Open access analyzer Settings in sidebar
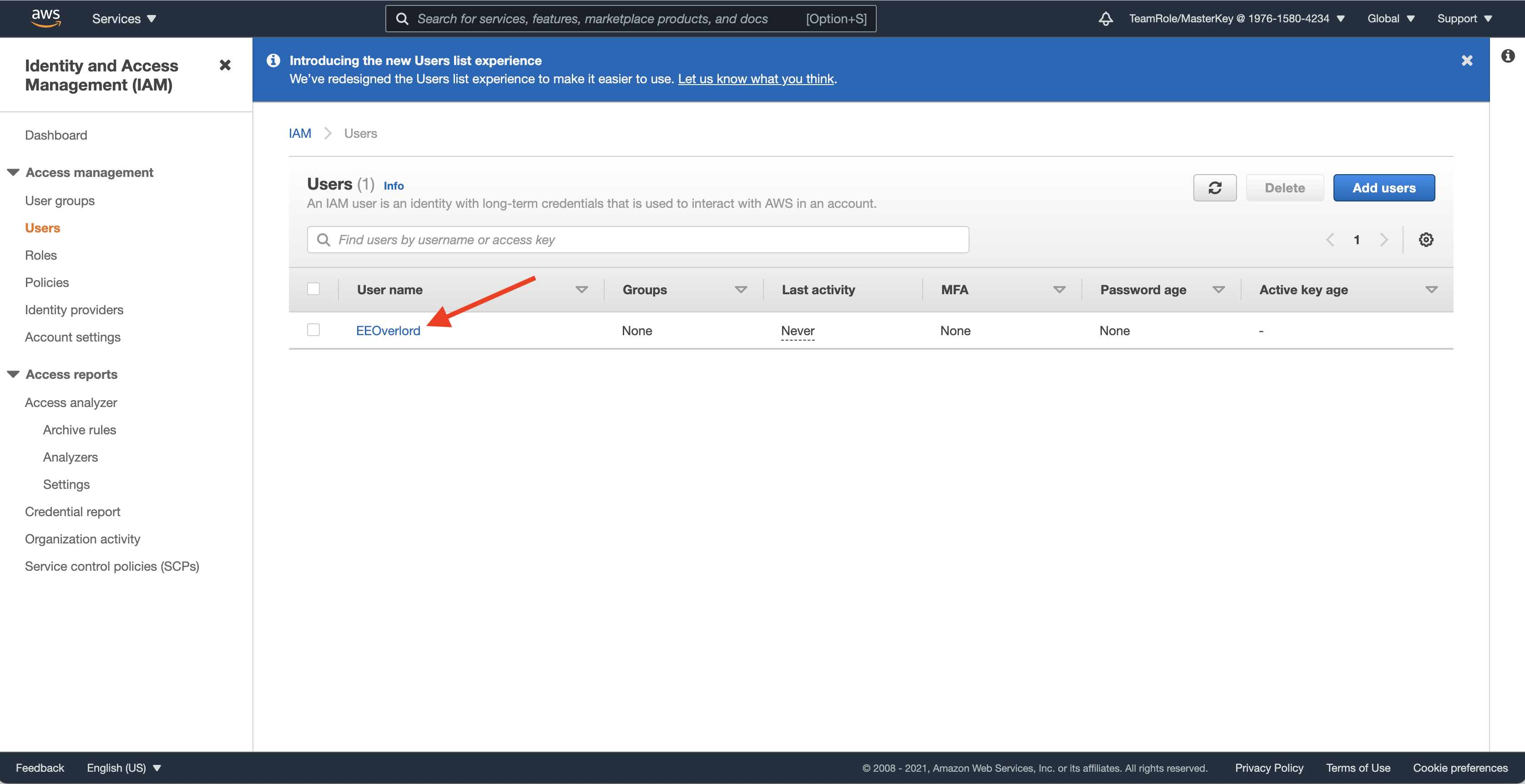The width and height of the screenshot is (1525, 784). pyautogui.click(x=66, y=484)
